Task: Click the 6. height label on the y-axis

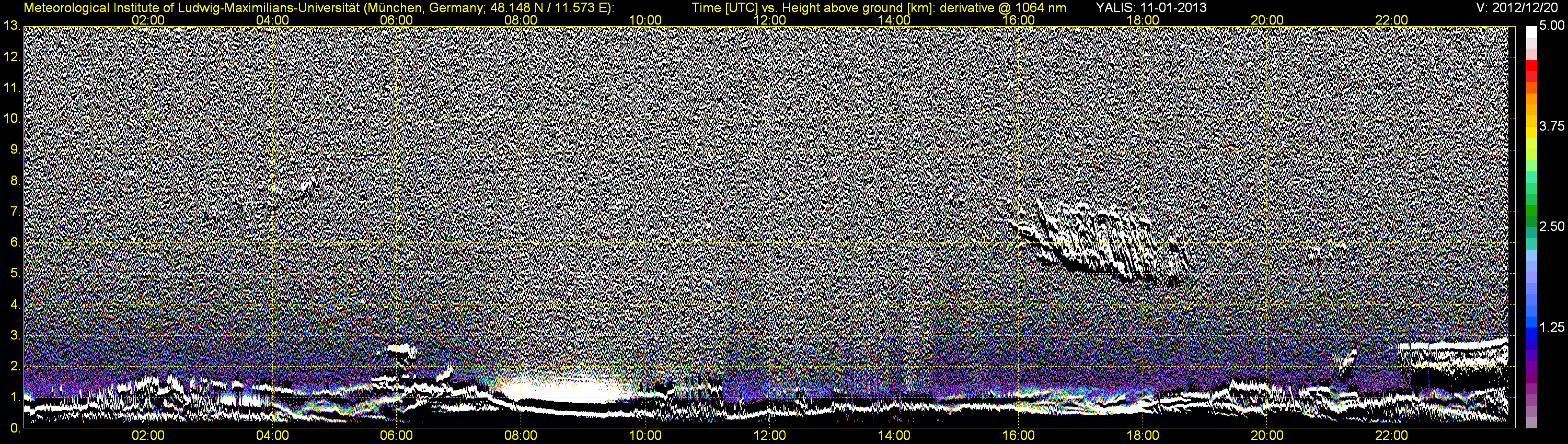Action: [x=15, y=243]
